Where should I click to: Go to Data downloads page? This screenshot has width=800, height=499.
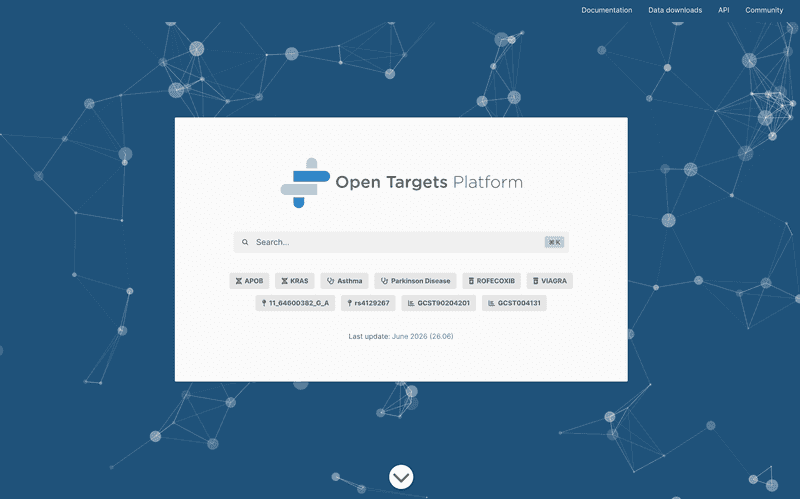pyautogui.click(x=674, y=10)
